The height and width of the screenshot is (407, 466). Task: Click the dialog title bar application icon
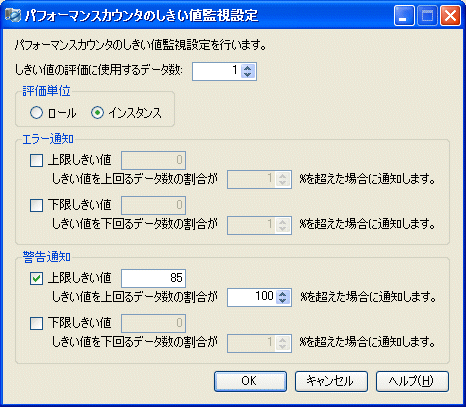(13, 15)
